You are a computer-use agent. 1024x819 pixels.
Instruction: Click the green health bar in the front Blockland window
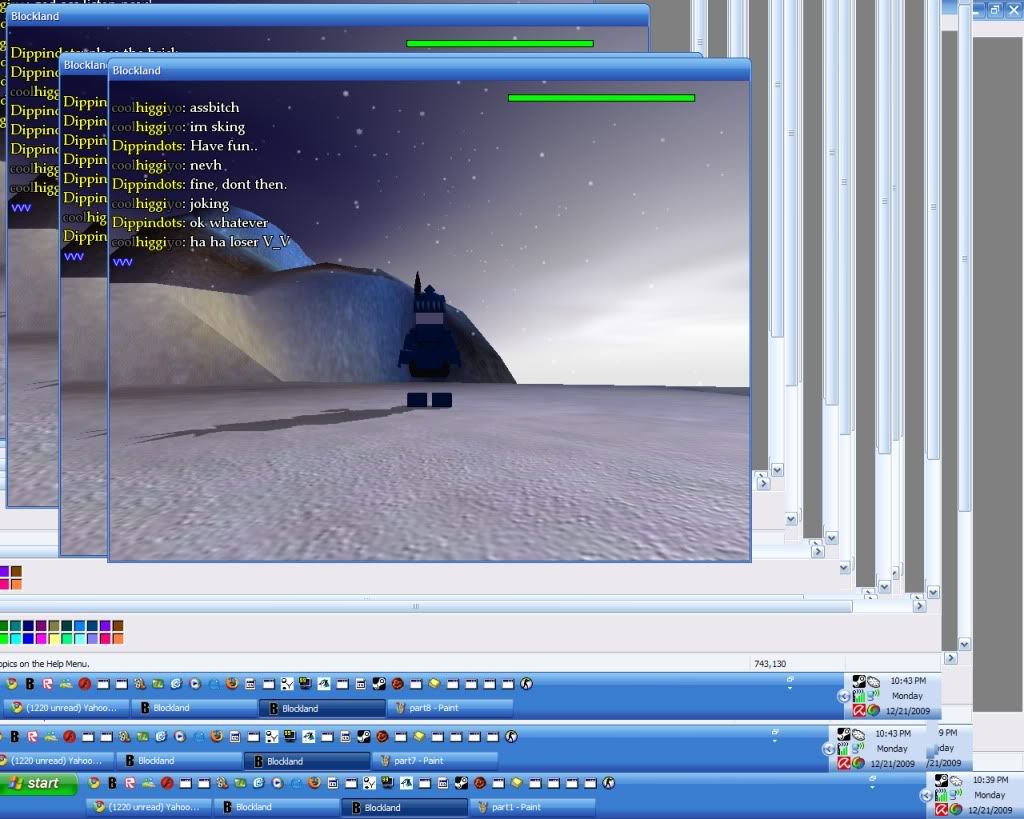(x=601, y=98)
